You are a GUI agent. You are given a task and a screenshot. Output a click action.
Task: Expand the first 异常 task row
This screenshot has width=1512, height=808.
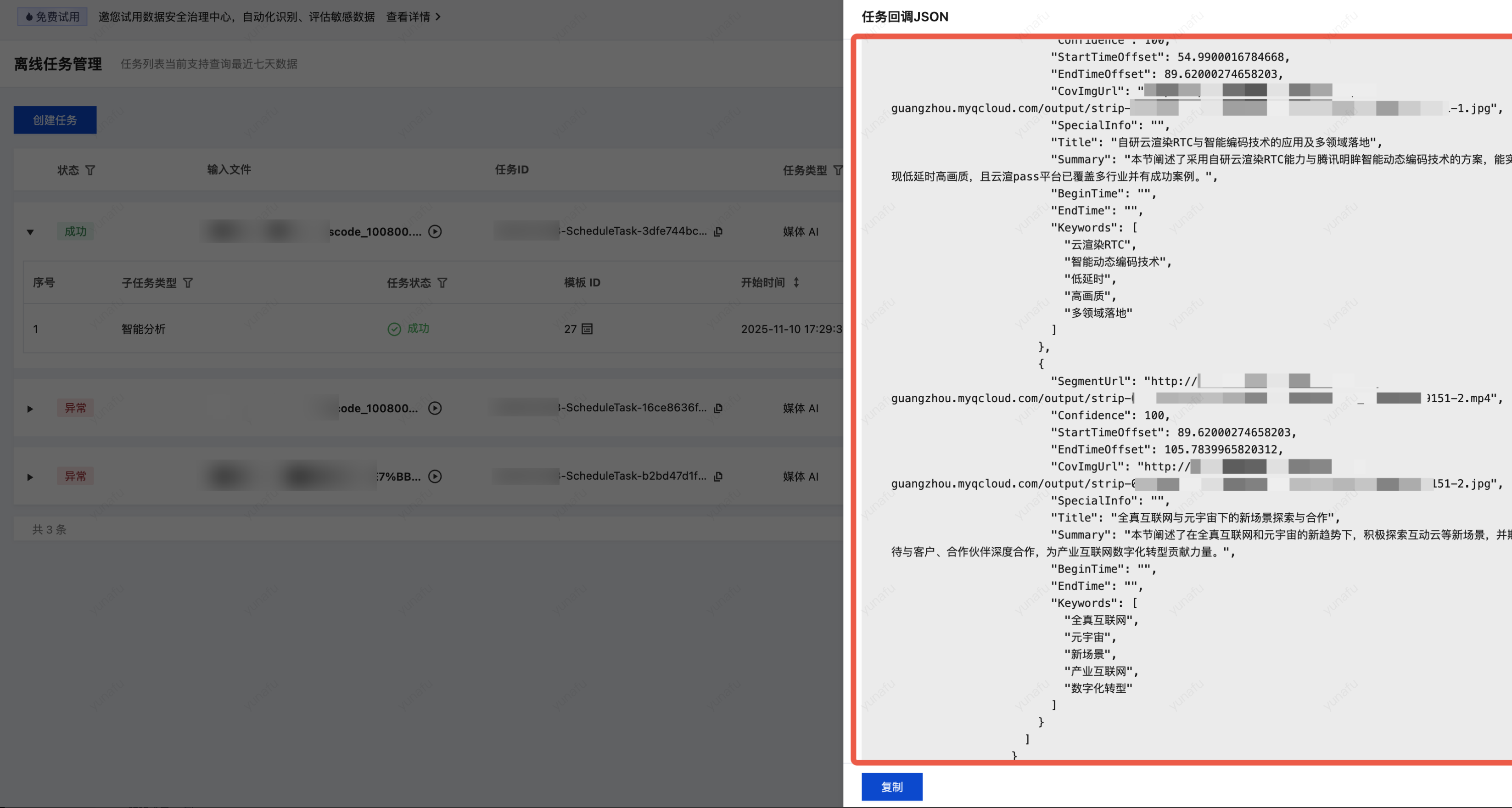click(30, 409)
